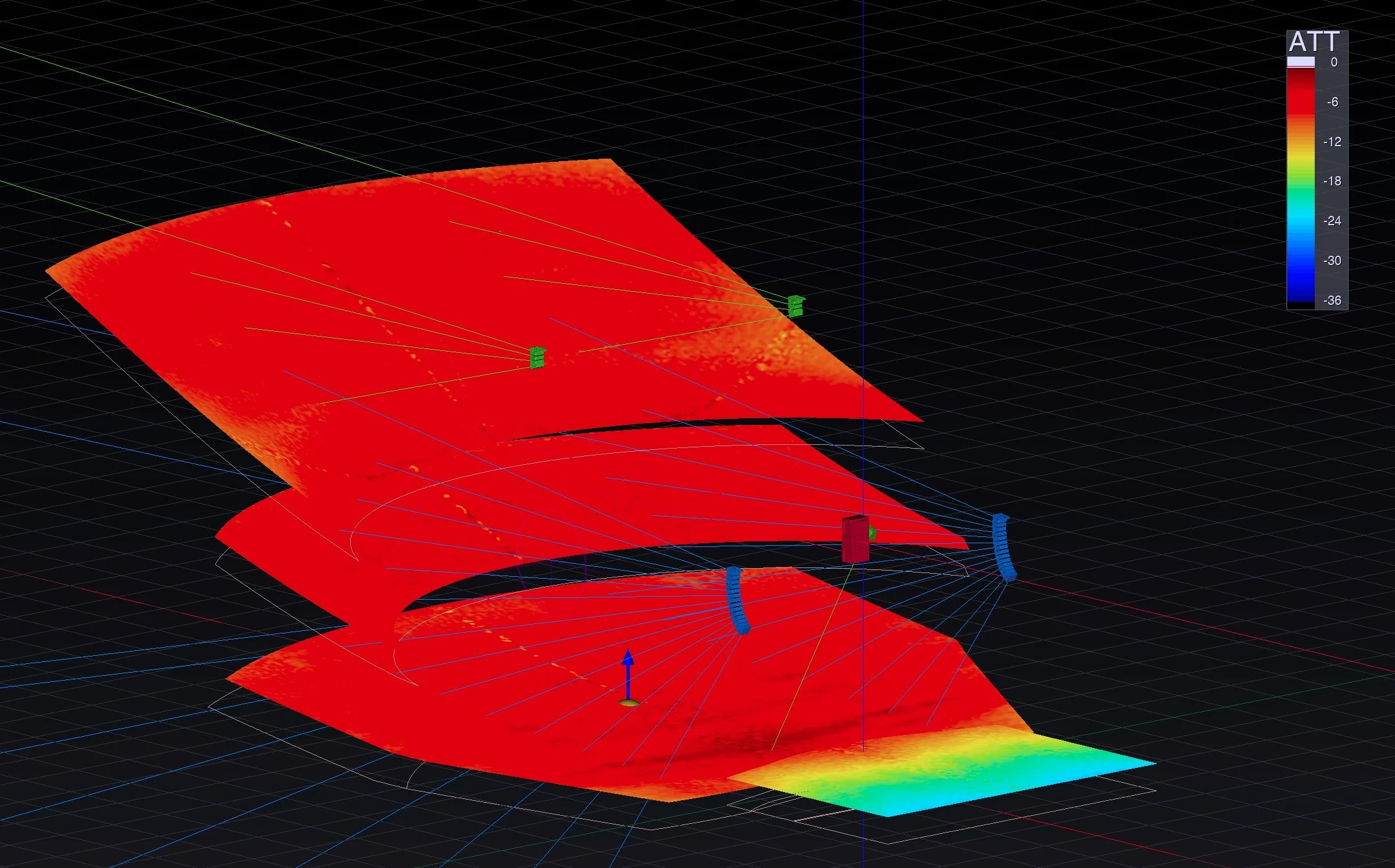Select the upper green delay speaker
Viewport: 1395px width, 868px height.
pos(796,306)
